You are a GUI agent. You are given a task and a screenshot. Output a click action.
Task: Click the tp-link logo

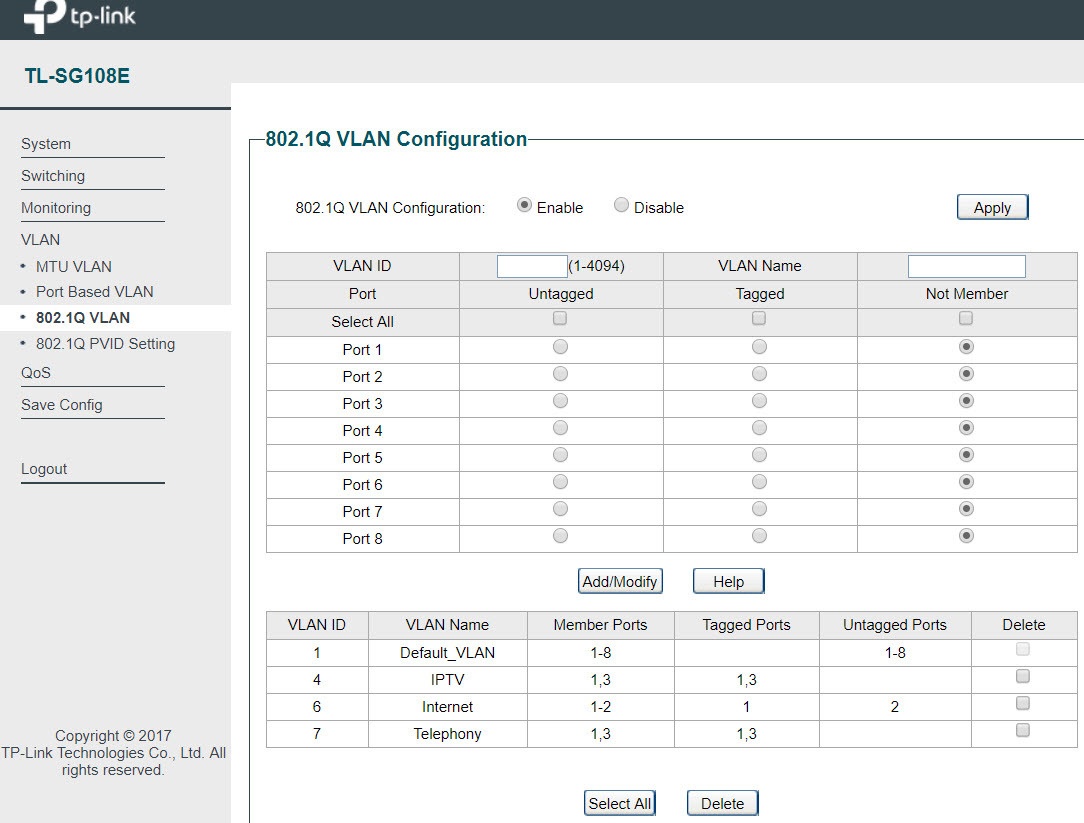80,15
